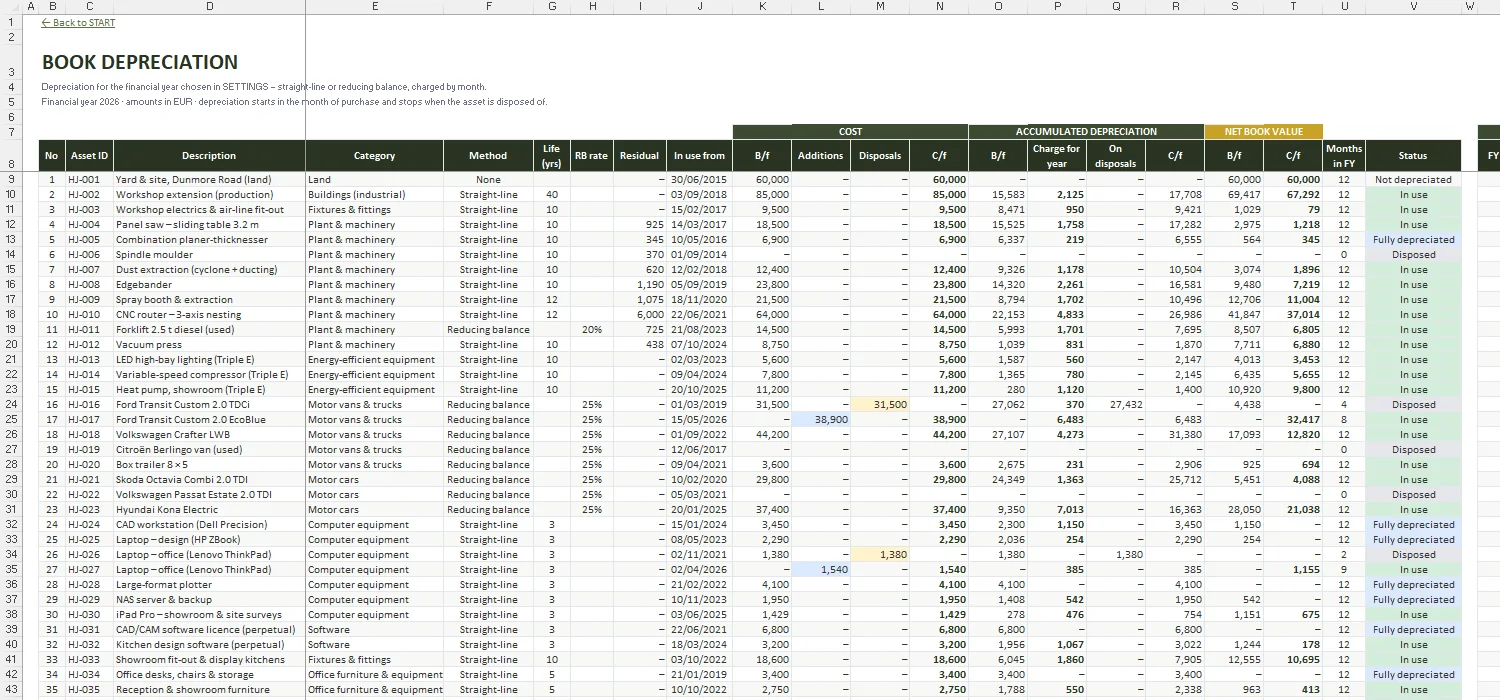Select Panel saw – sliding table cell
Screen dimensions: 1500x700
click(209, 225)
